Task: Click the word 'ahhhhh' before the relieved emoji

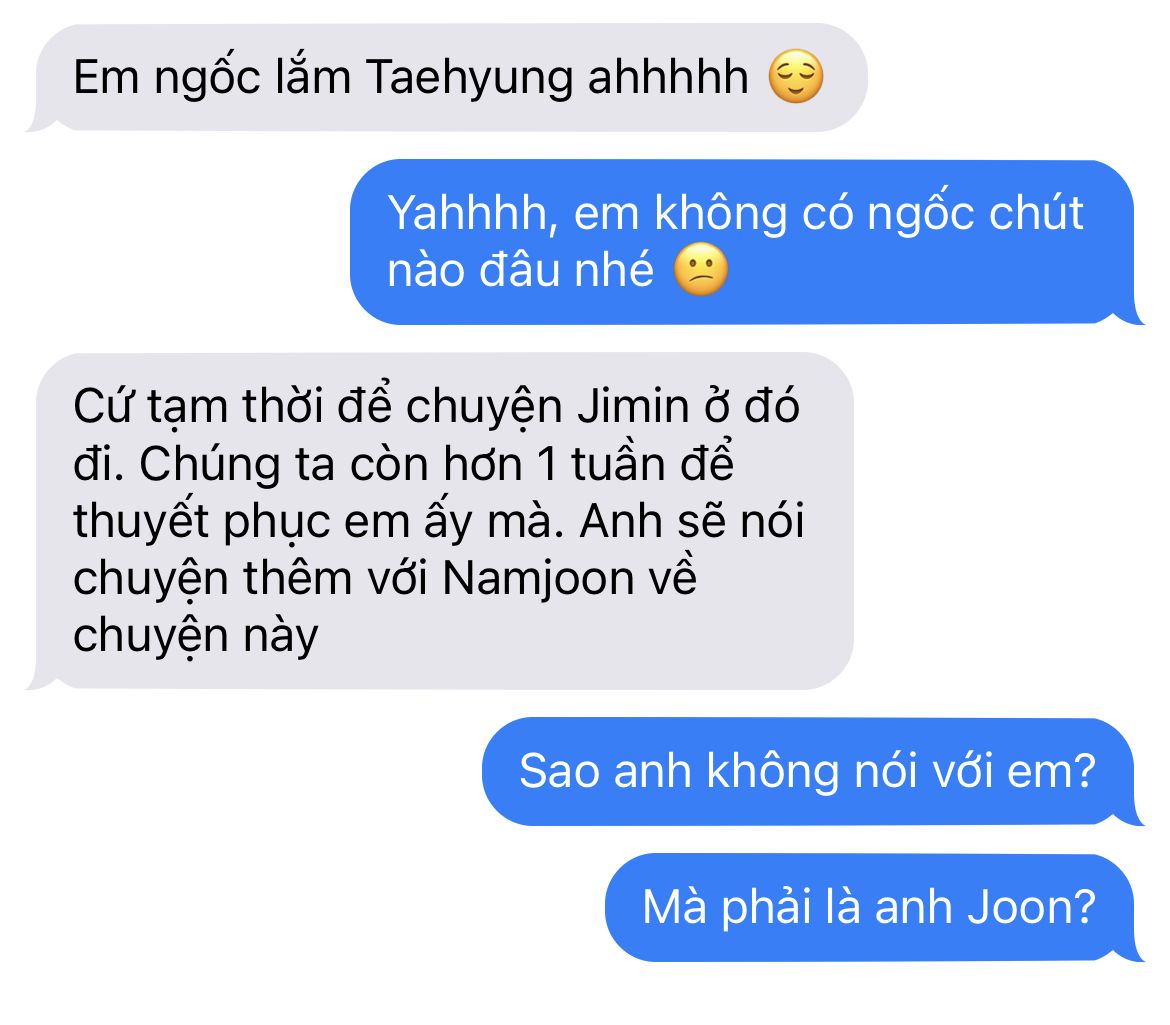Action: [668, 77]
